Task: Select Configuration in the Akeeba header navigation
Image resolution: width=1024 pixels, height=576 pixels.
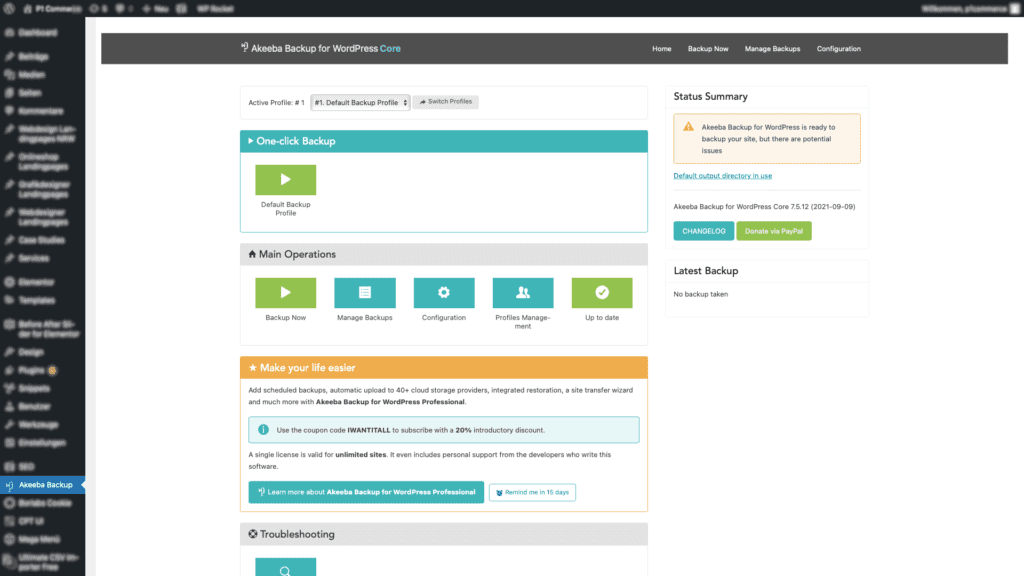Action: pyautogui.click(x=839, y=49)
